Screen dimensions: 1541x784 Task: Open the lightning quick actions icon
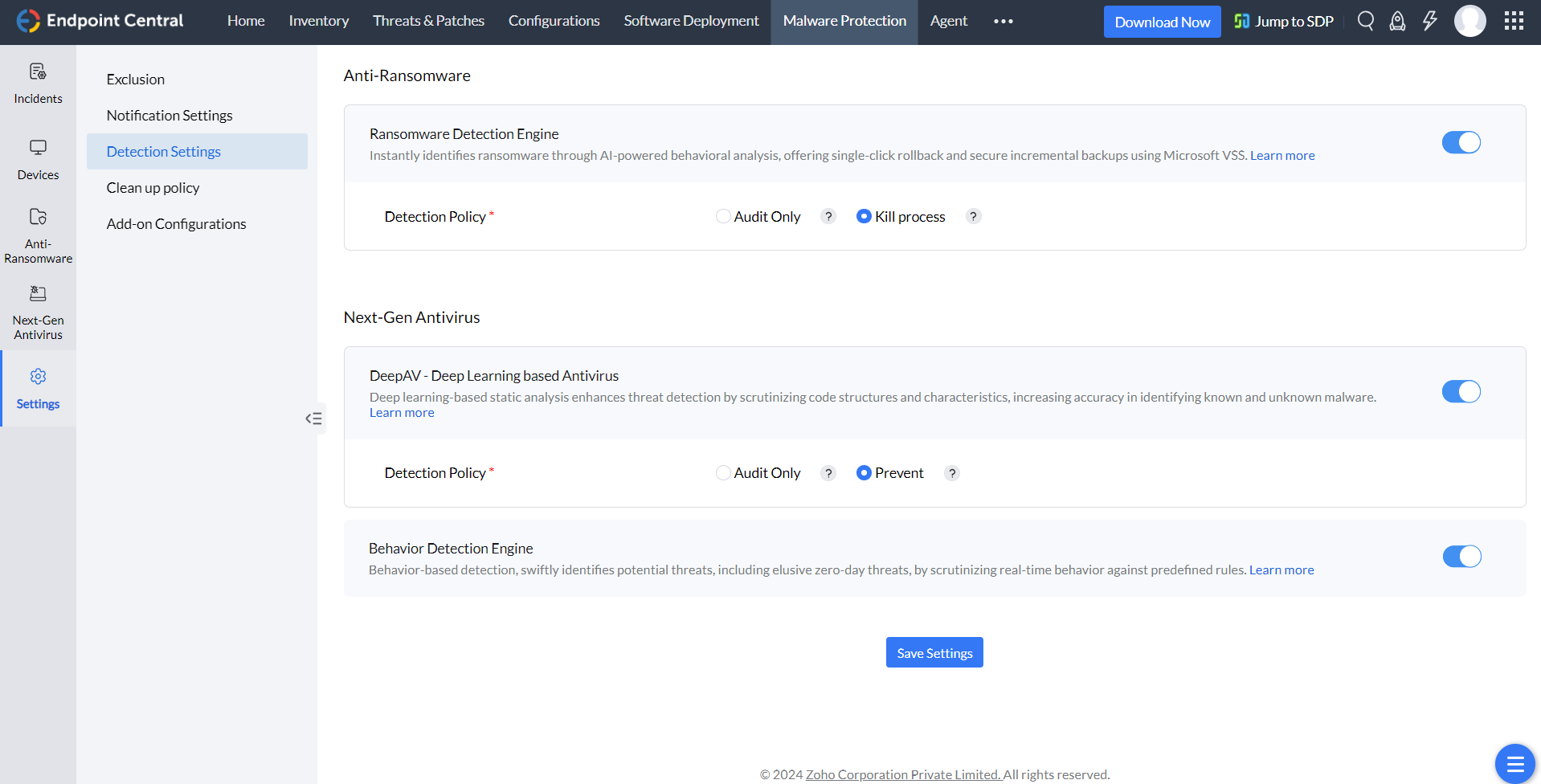pyautogui.click(x=1429, y=21)
